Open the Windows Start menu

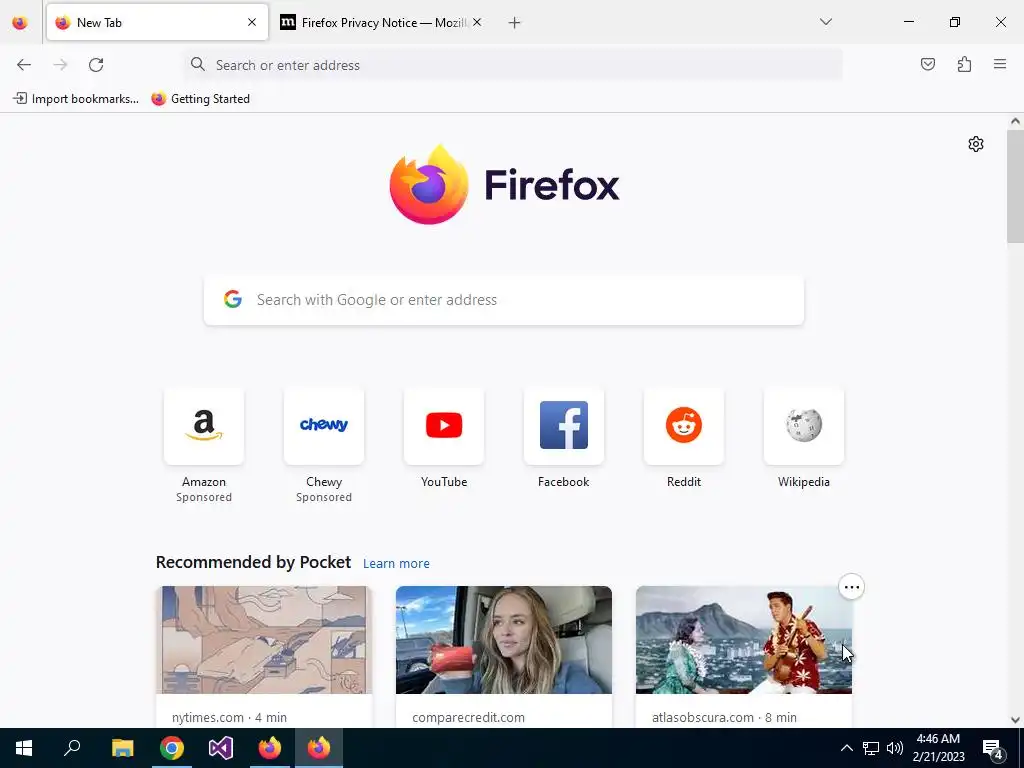(24, 748)
